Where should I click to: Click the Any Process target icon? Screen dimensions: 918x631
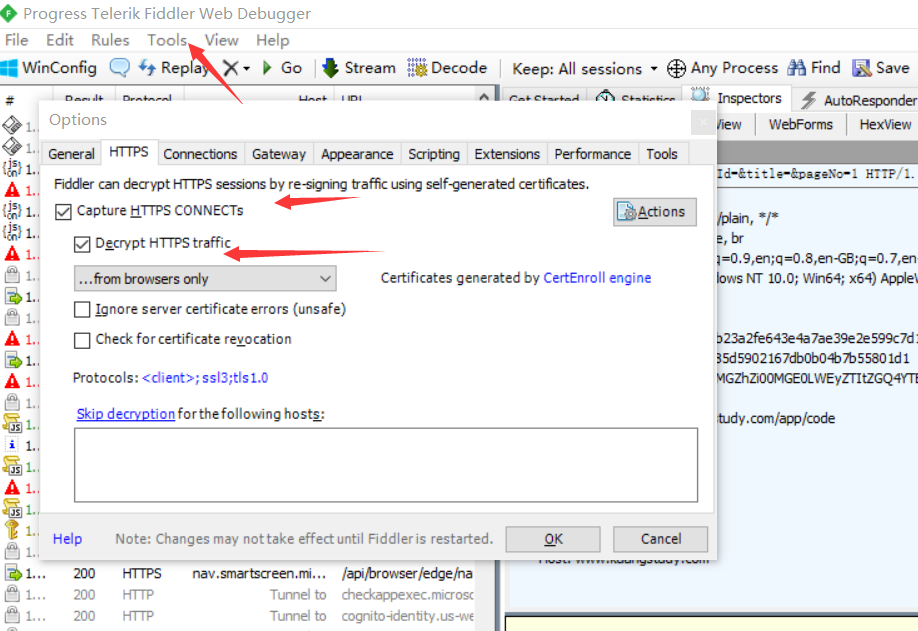676,68
